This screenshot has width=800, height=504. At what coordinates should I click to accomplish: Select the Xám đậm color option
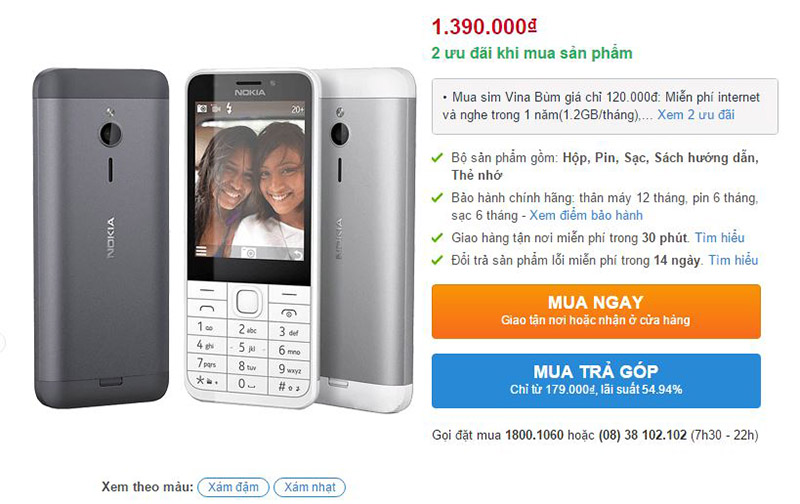pos(233,487)
